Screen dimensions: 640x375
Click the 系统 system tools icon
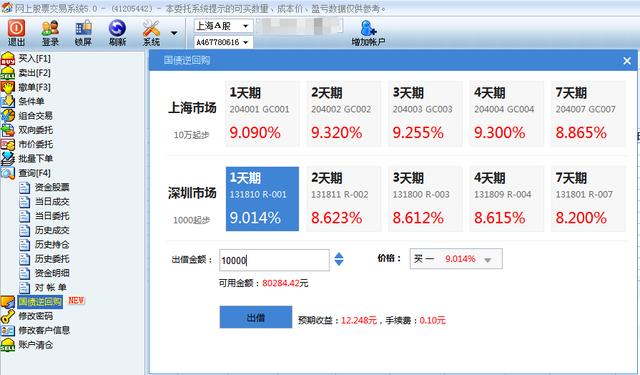click(x=151, y=33)
